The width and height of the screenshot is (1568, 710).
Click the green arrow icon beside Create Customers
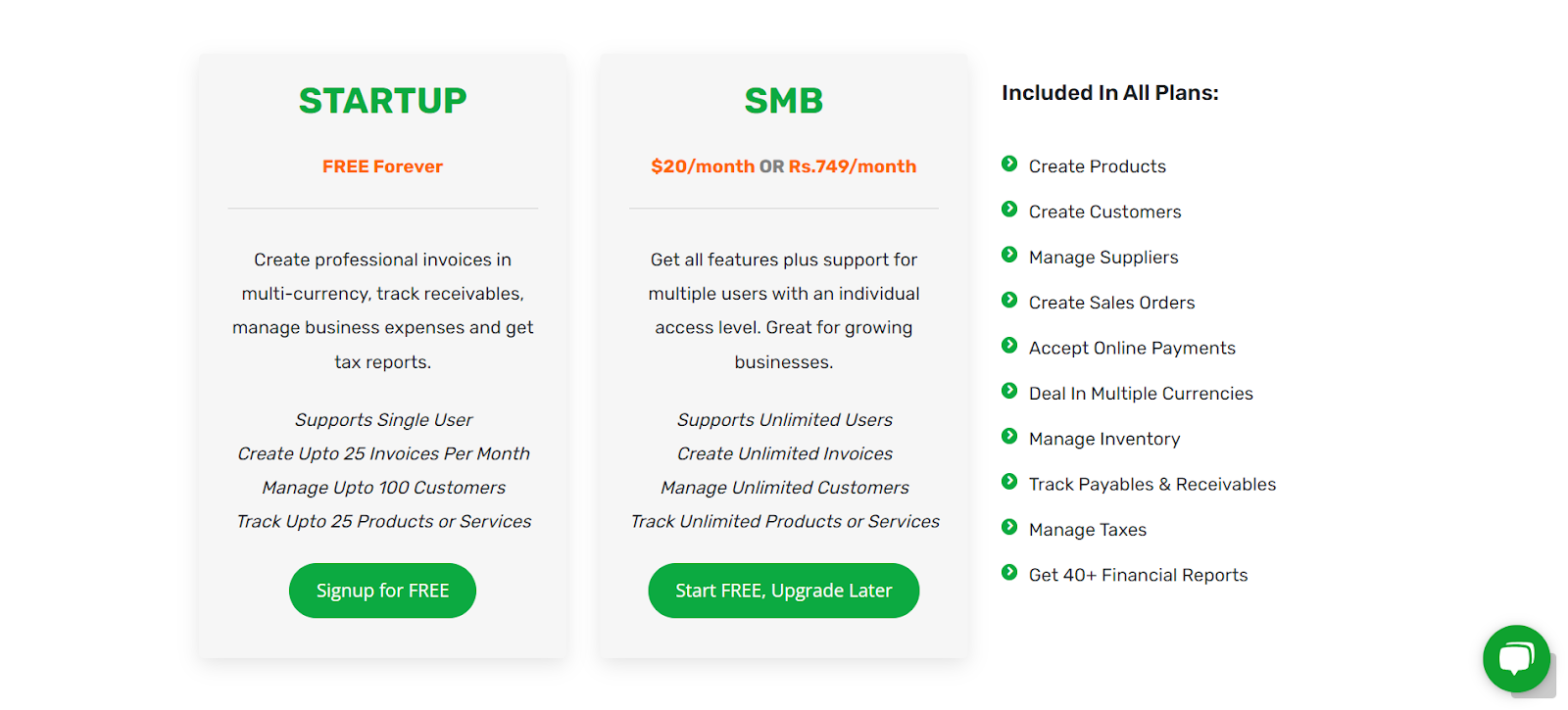coord(1008,210)
